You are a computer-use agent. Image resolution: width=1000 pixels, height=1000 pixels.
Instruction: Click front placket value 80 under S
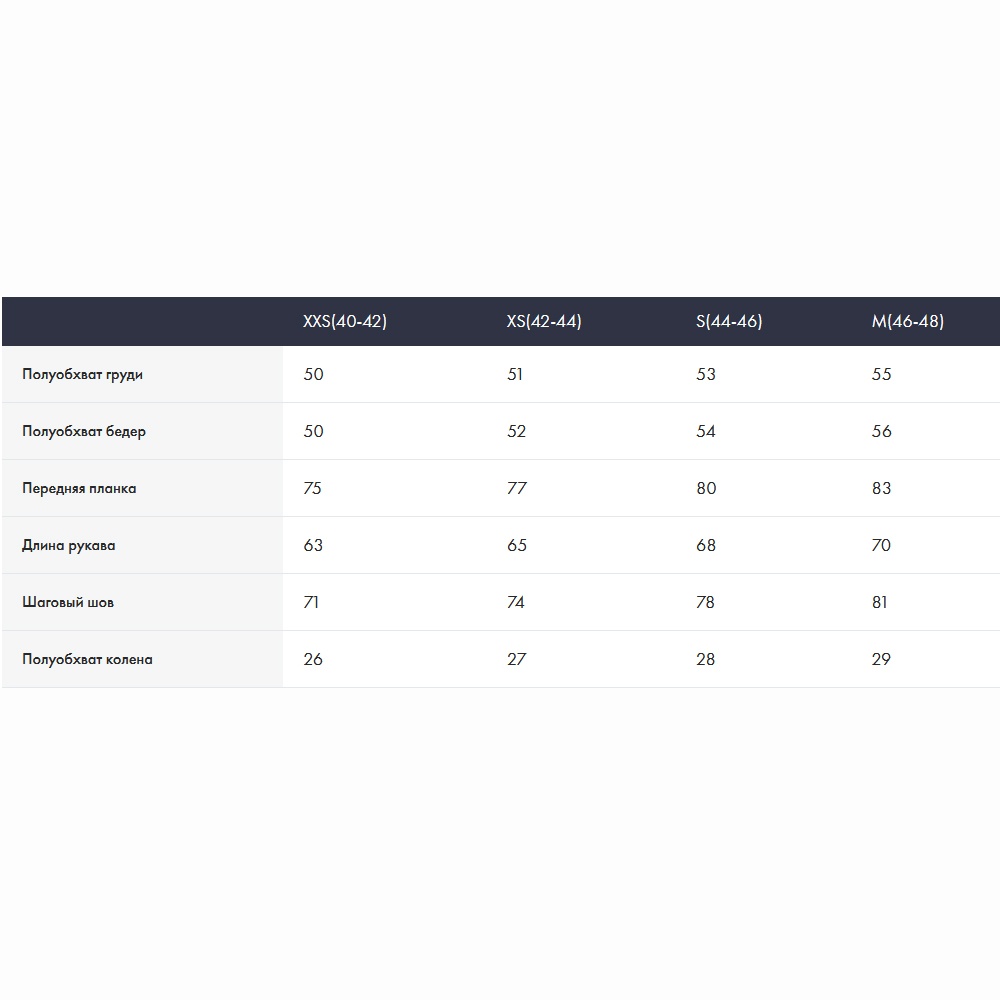[706, 489]
